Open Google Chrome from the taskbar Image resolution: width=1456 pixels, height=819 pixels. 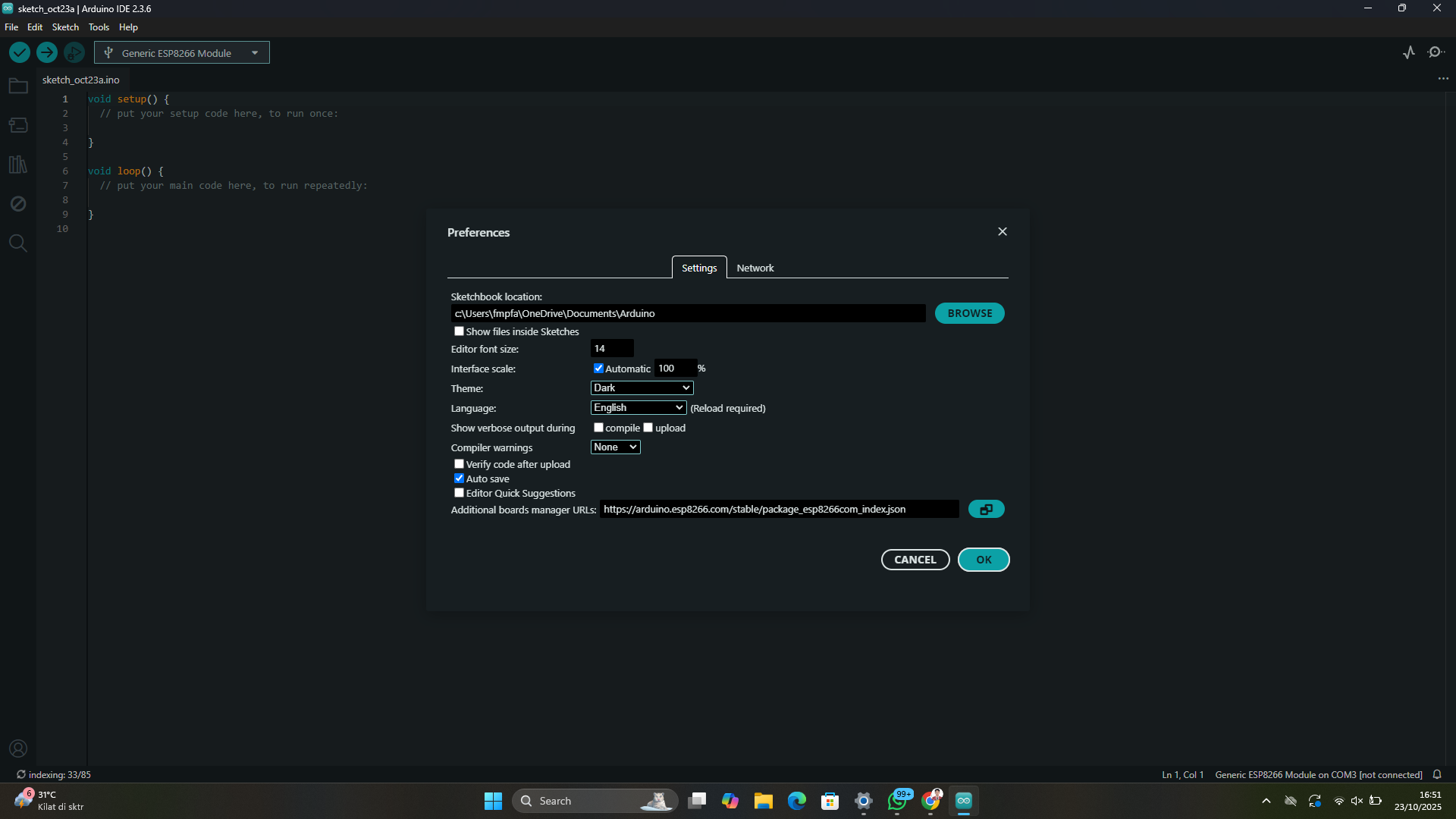[930, 801]
